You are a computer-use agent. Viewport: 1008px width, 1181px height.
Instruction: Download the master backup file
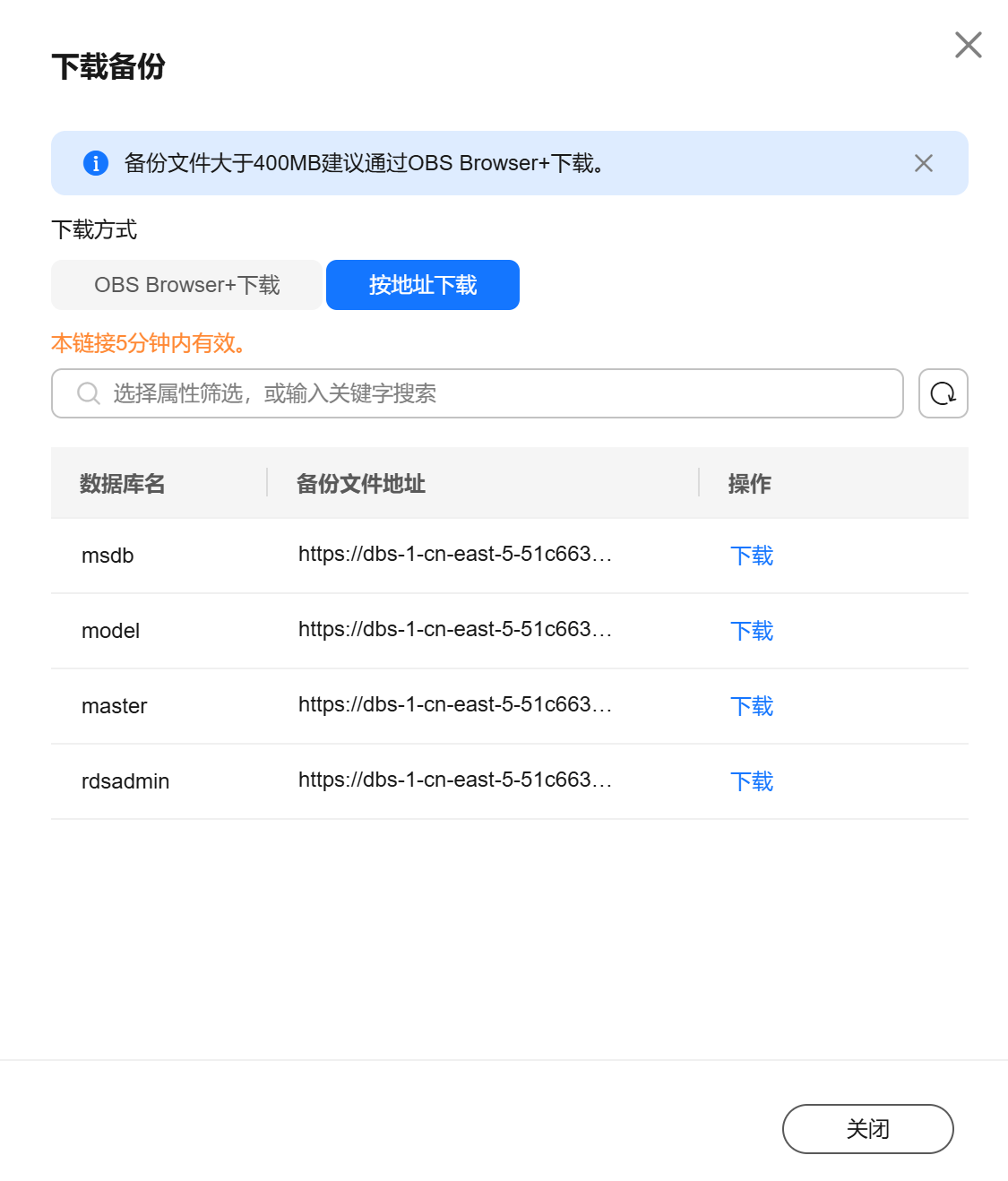pos(752,706)
